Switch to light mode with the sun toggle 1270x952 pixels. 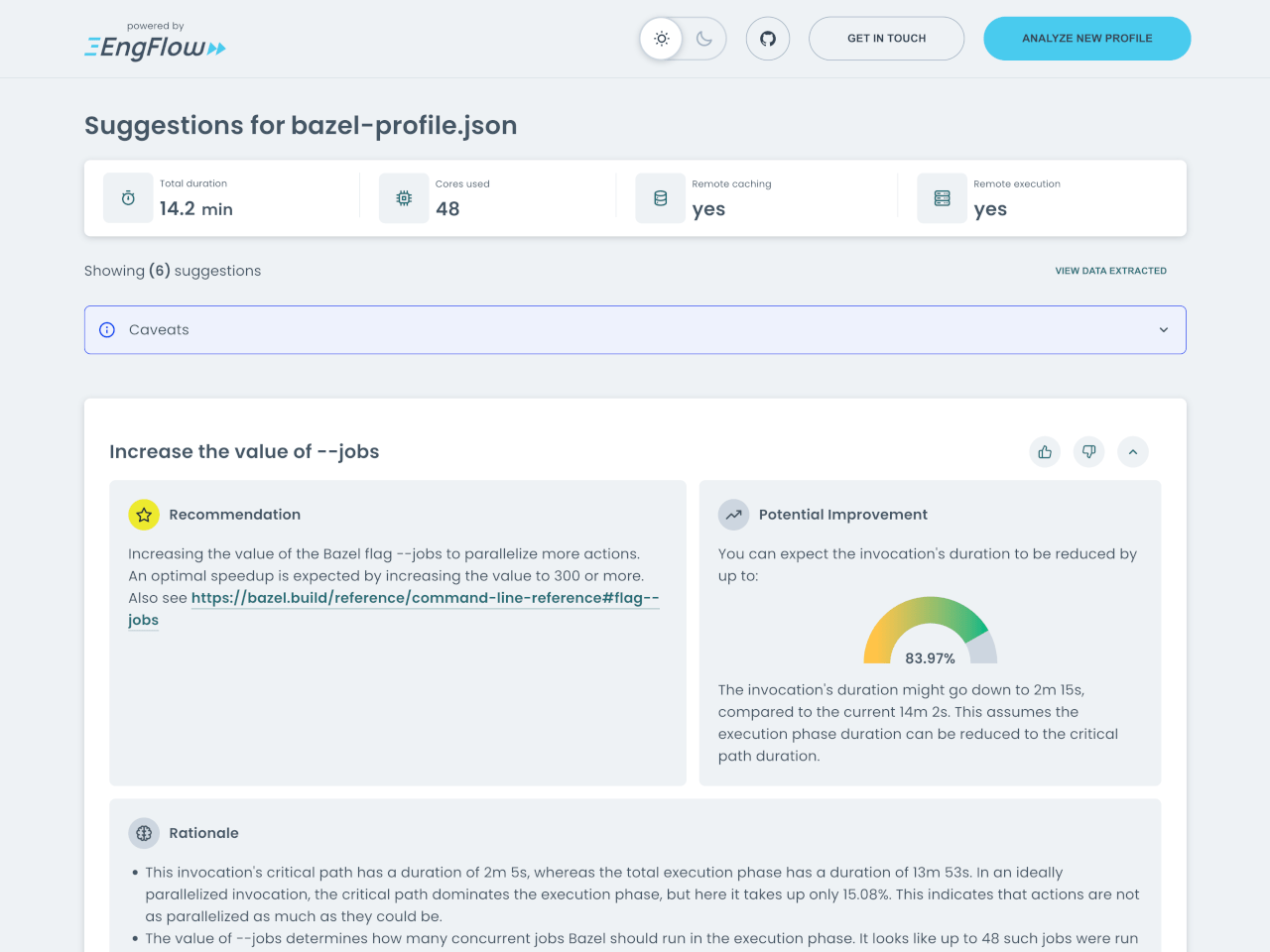tap(661, 38)
